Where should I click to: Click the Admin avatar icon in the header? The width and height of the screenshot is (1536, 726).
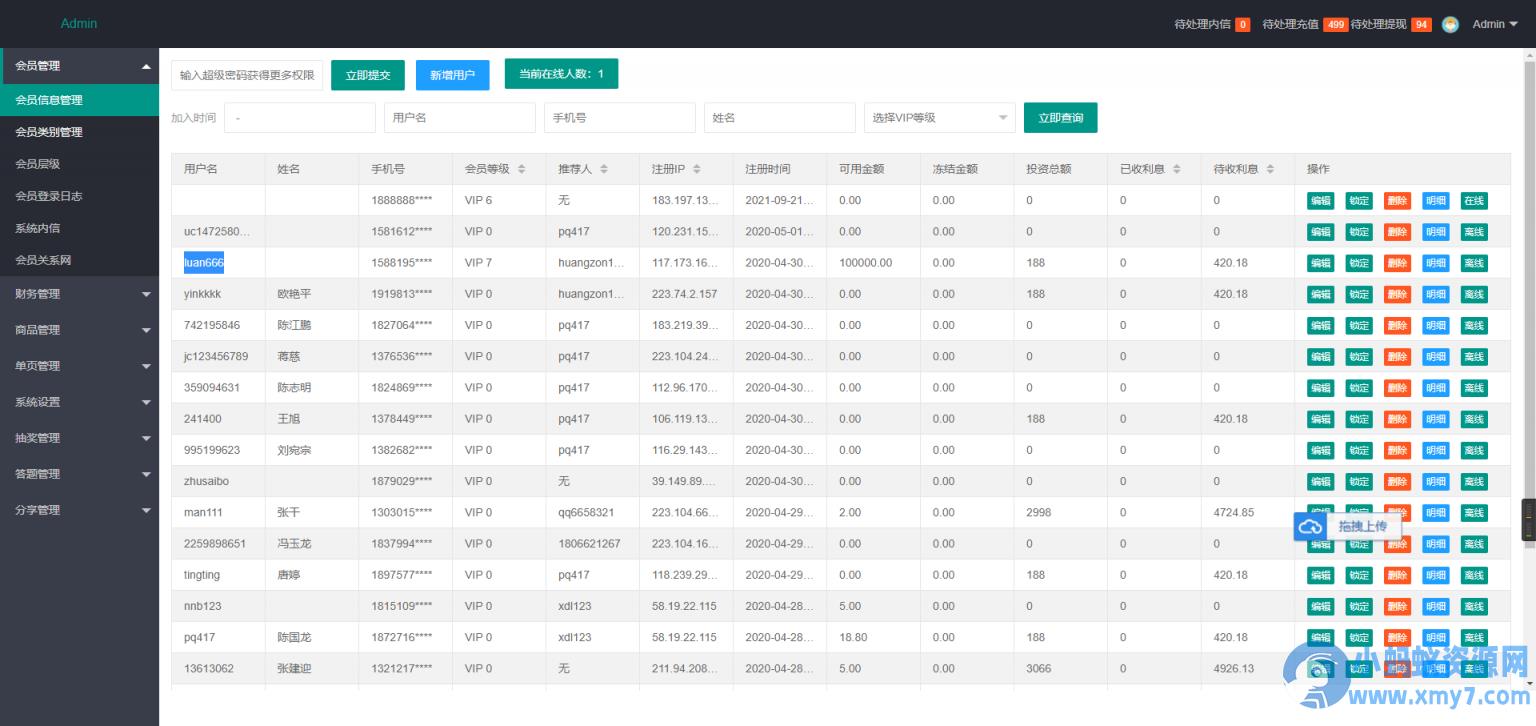click(1450, 24)
